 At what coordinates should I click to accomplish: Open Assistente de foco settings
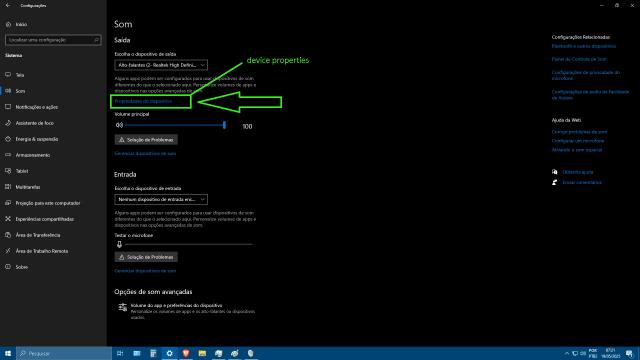point(34,123)
